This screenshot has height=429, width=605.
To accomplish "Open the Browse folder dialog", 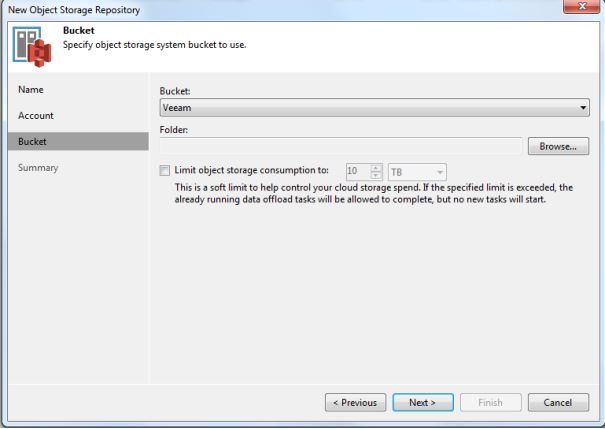I will coord(558,146).
